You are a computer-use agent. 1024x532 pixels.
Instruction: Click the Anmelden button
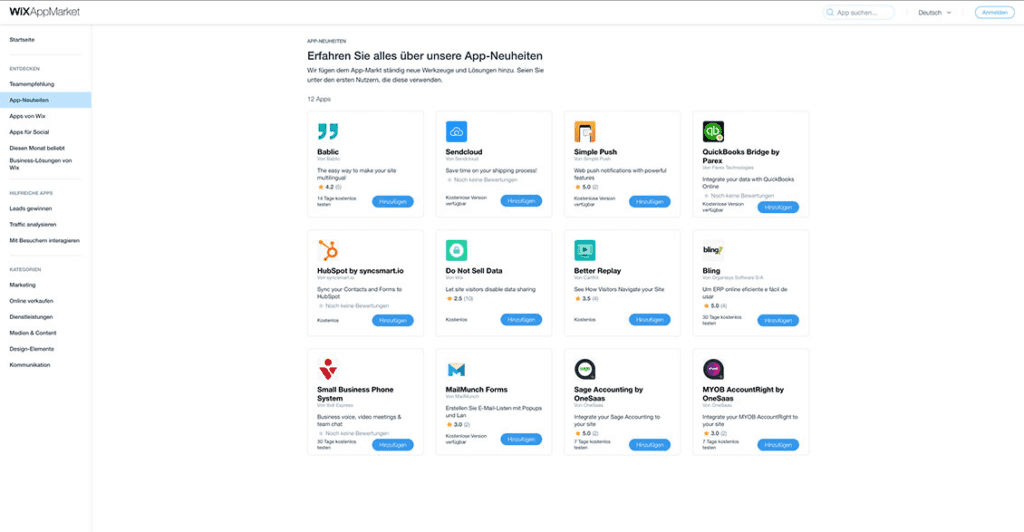(995, 12)
